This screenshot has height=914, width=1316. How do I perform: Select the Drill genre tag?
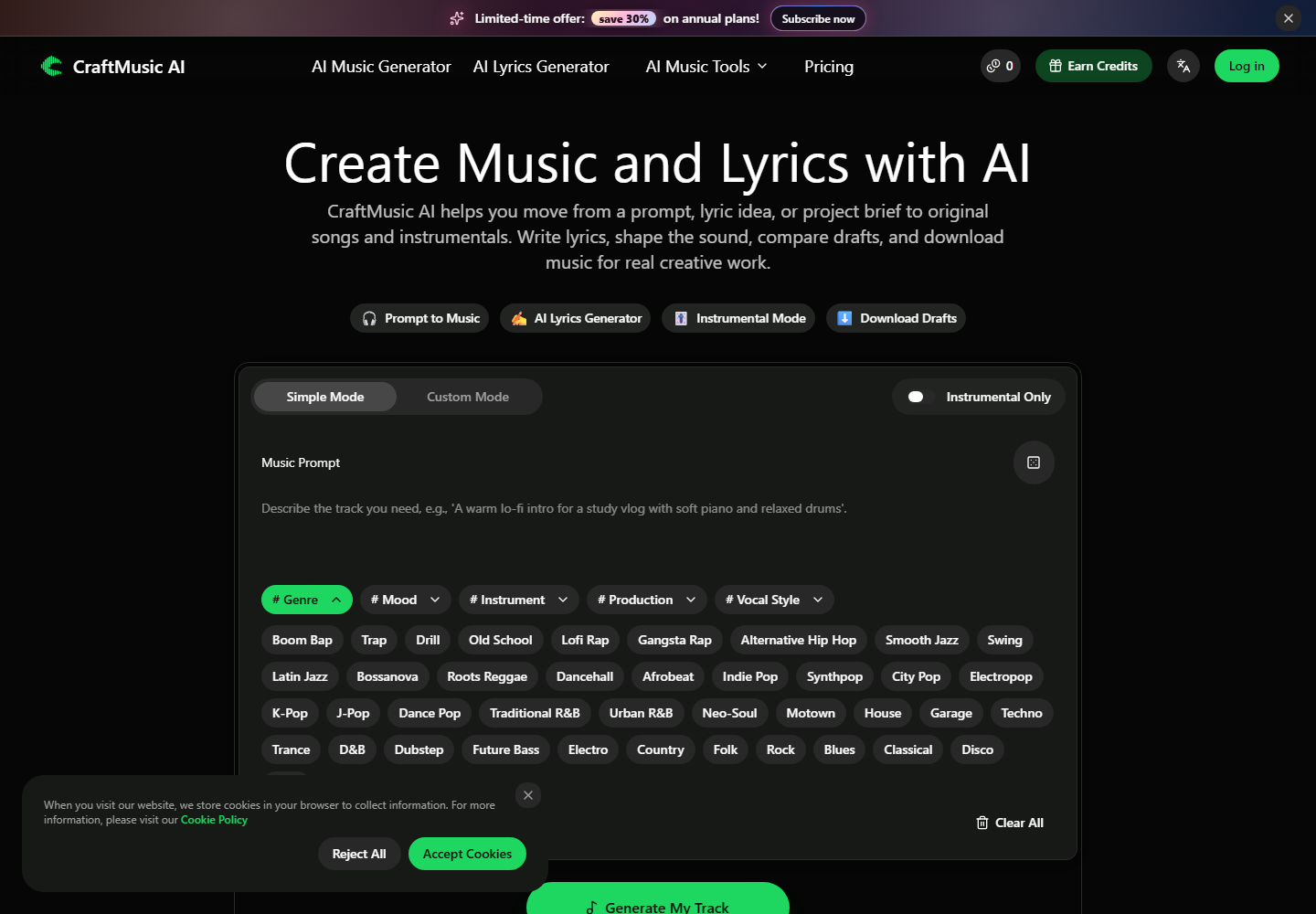click(428, 640)
